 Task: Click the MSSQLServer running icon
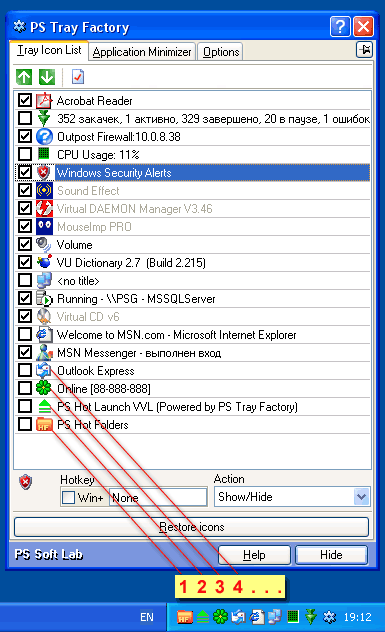point(44,299)
